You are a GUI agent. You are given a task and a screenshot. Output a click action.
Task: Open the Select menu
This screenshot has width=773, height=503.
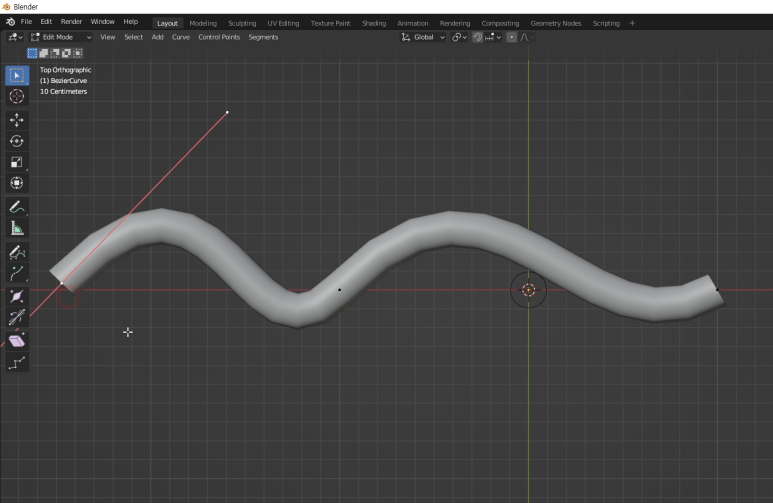pos(133,37)
